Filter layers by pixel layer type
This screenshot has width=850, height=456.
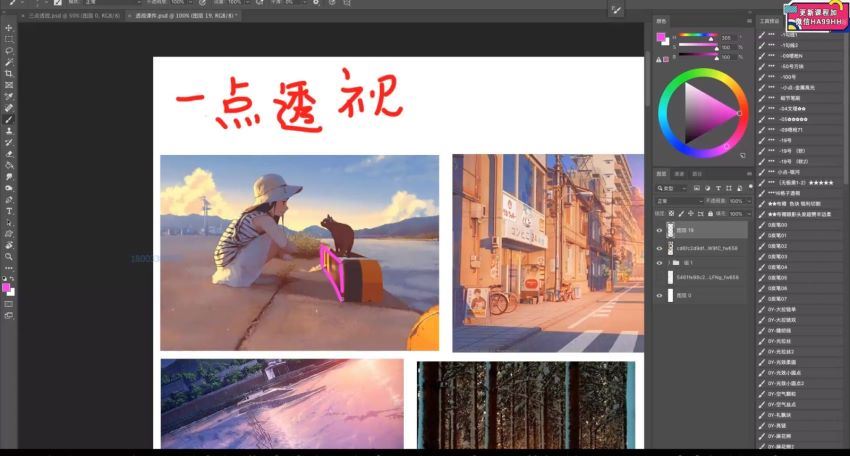[x=697, y=188]
